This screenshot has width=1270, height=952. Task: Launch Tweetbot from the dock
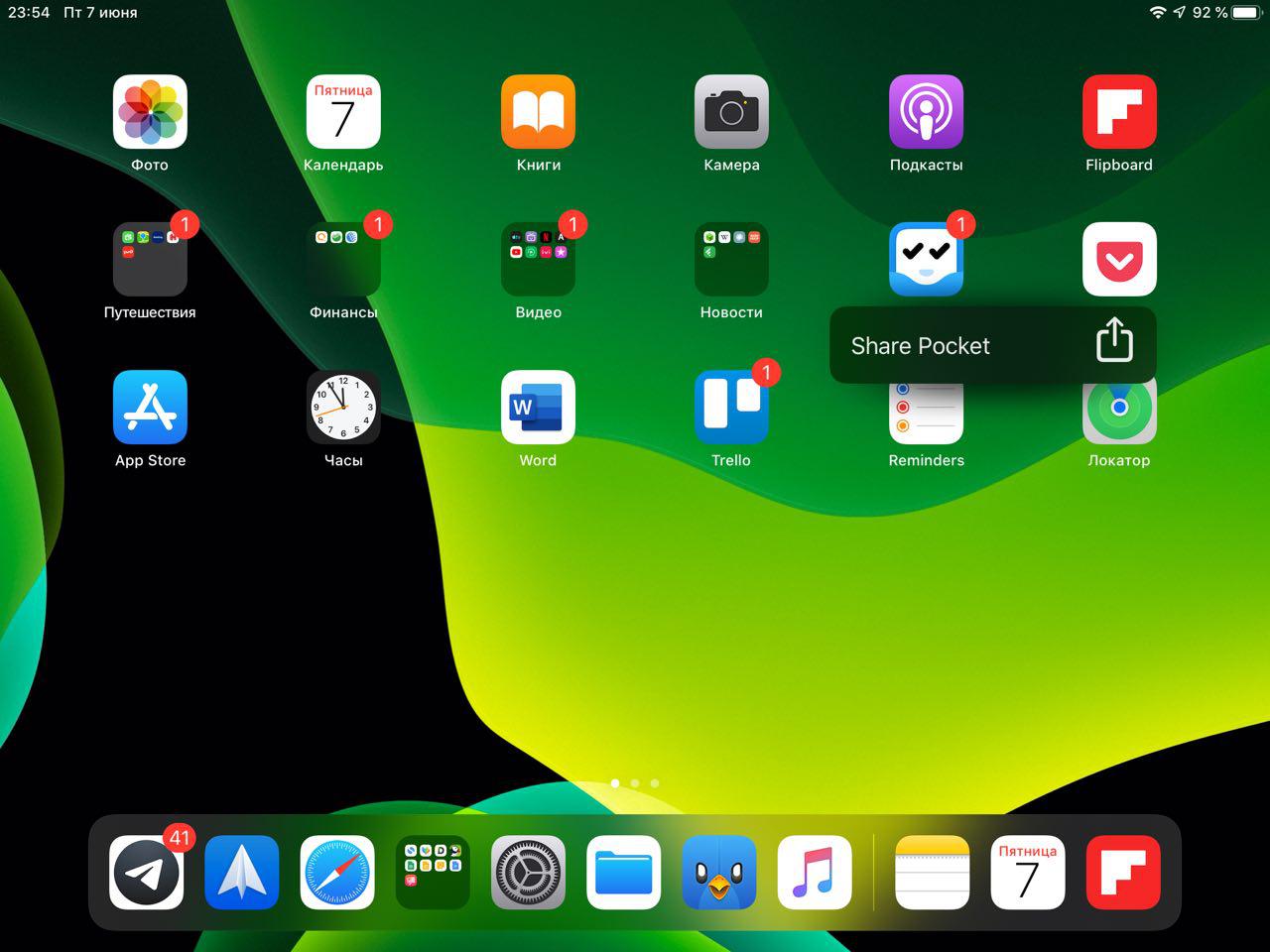pyautogui.click(x=719, y=873)
